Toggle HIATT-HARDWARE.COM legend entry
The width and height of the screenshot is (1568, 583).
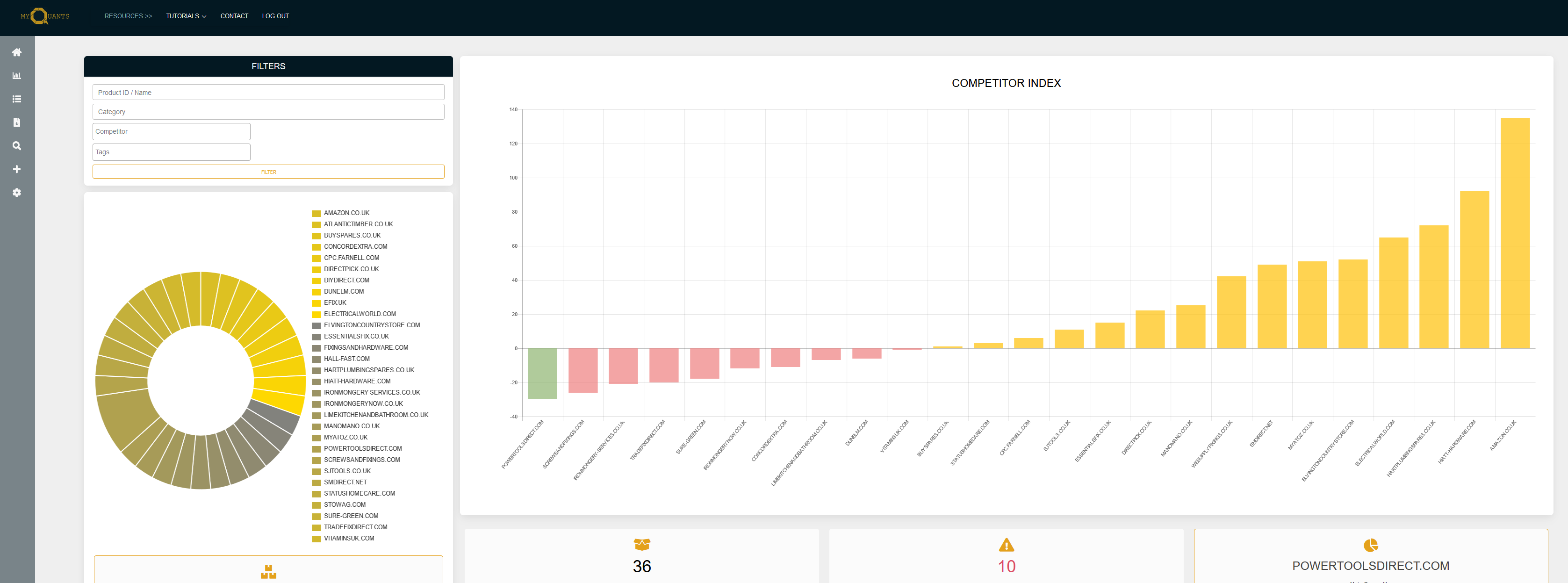351,381
